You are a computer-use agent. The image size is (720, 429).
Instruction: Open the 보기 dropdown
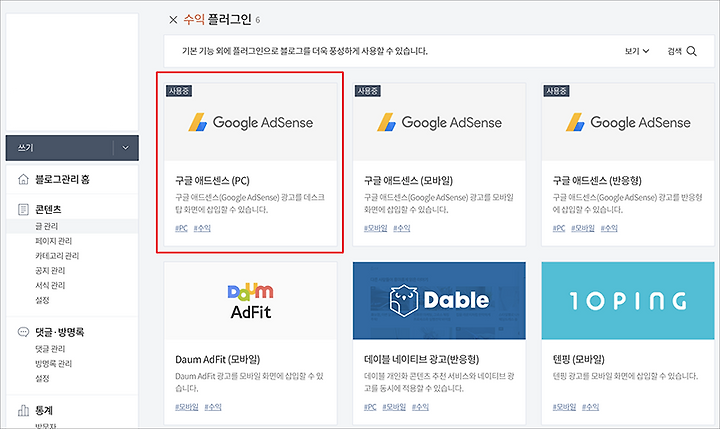pos(637,51)
